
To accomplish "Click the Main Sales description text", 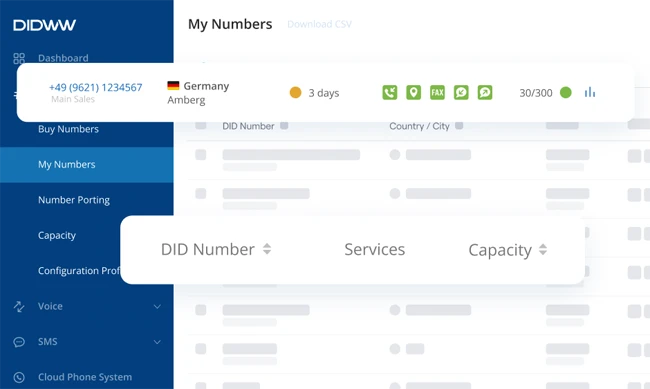I will pos(73,99).
